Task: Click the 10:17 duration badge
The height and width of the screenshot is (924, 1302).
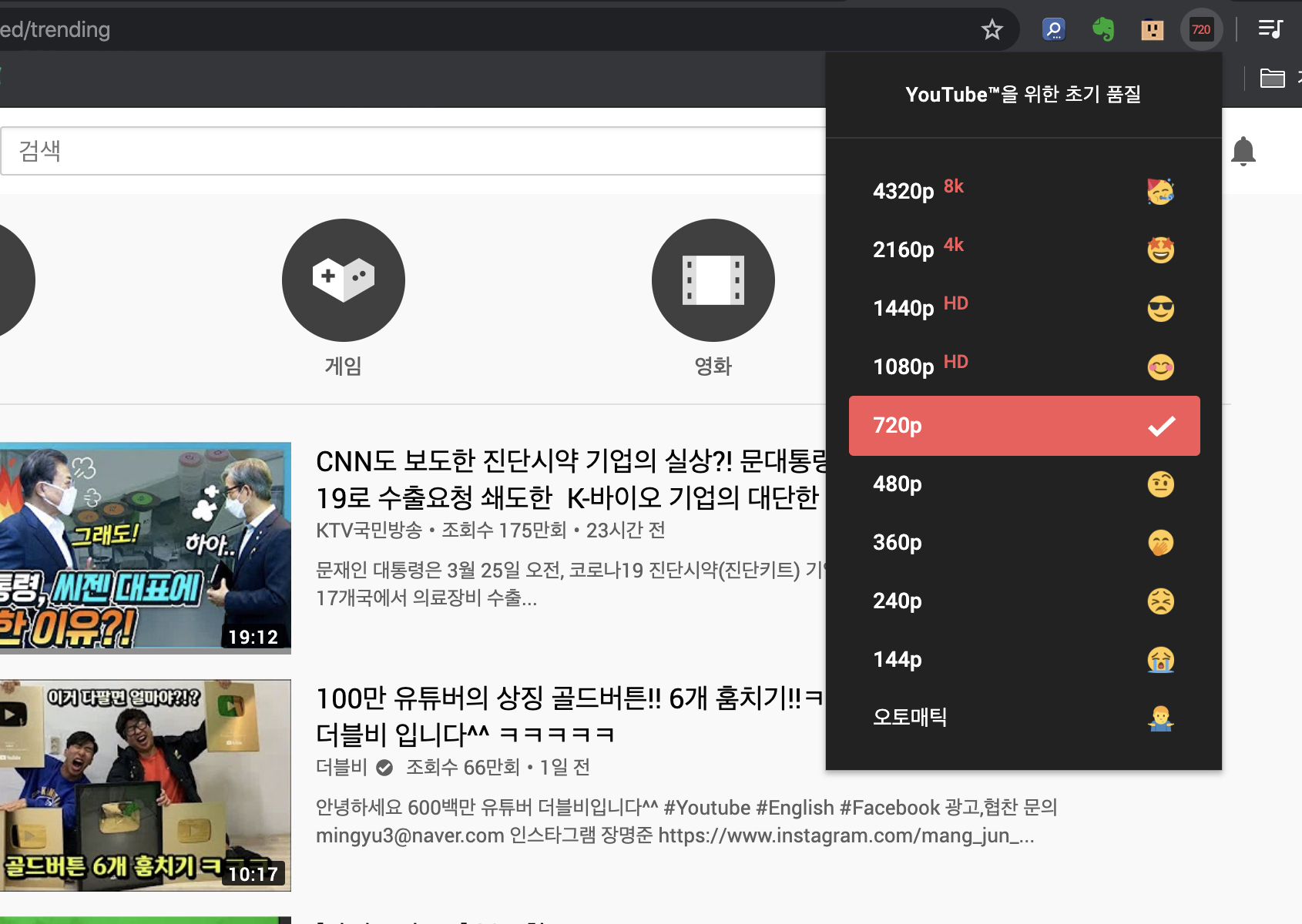Action: click(x=253, y=875)
